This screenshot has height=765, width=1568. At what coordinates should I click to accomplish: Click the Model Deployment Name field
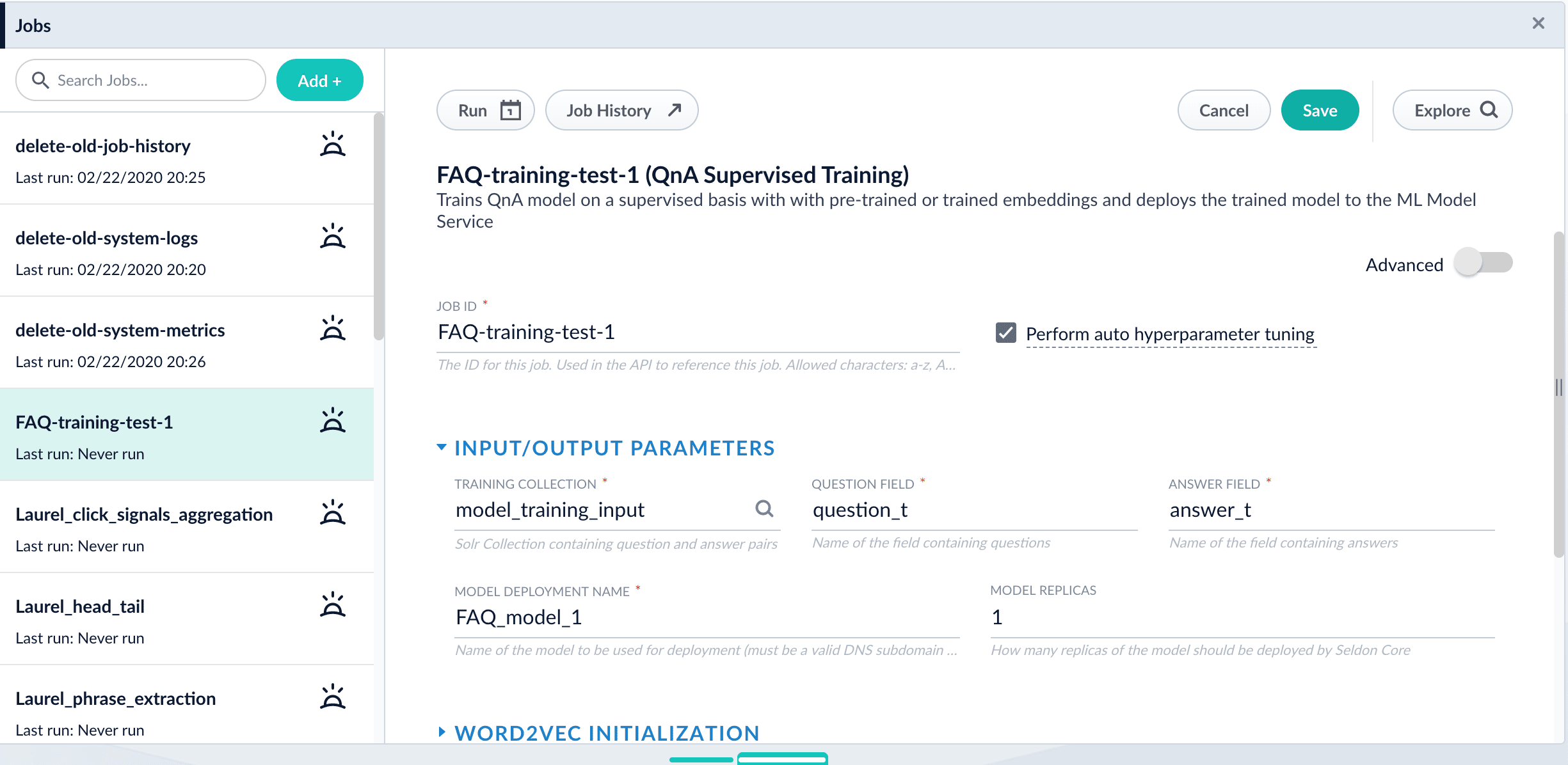click(706, 618)
